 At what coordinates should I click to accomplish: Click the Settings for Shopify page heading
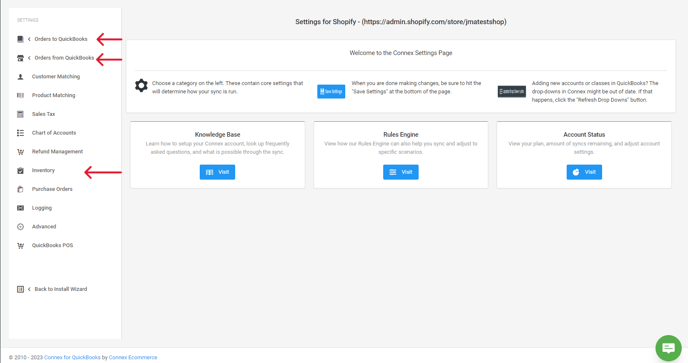(401, 22)
